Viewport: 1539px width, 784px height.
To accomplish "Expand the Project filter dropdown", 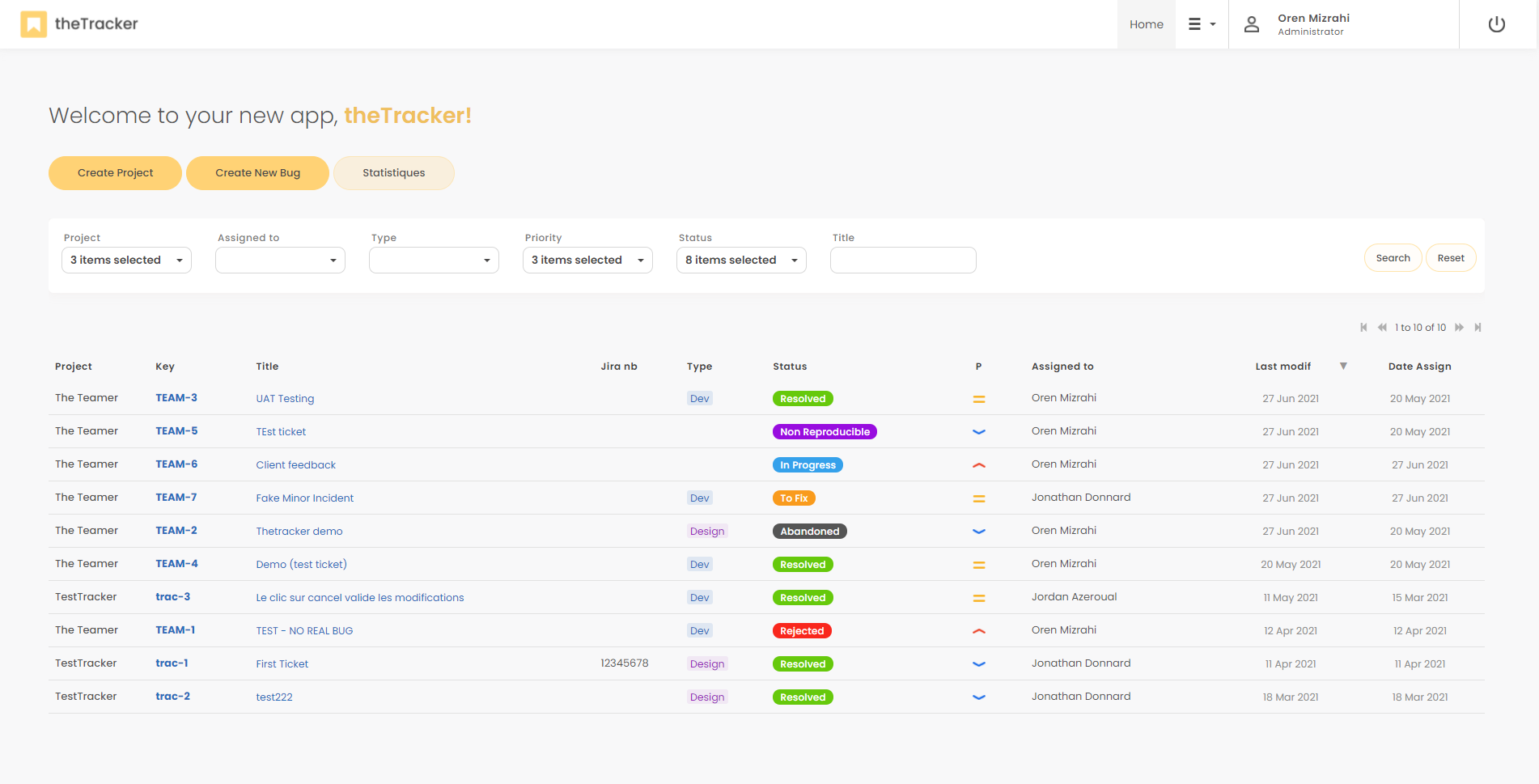I will pos(126,261).
